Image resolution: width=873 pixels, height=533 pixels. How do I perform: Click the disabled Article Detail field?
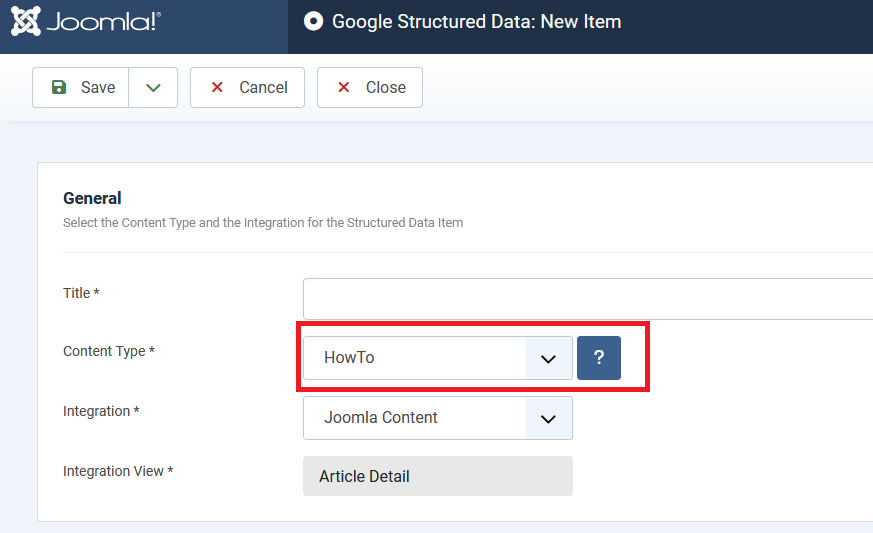pyautogui.click(x=438, y=476)
